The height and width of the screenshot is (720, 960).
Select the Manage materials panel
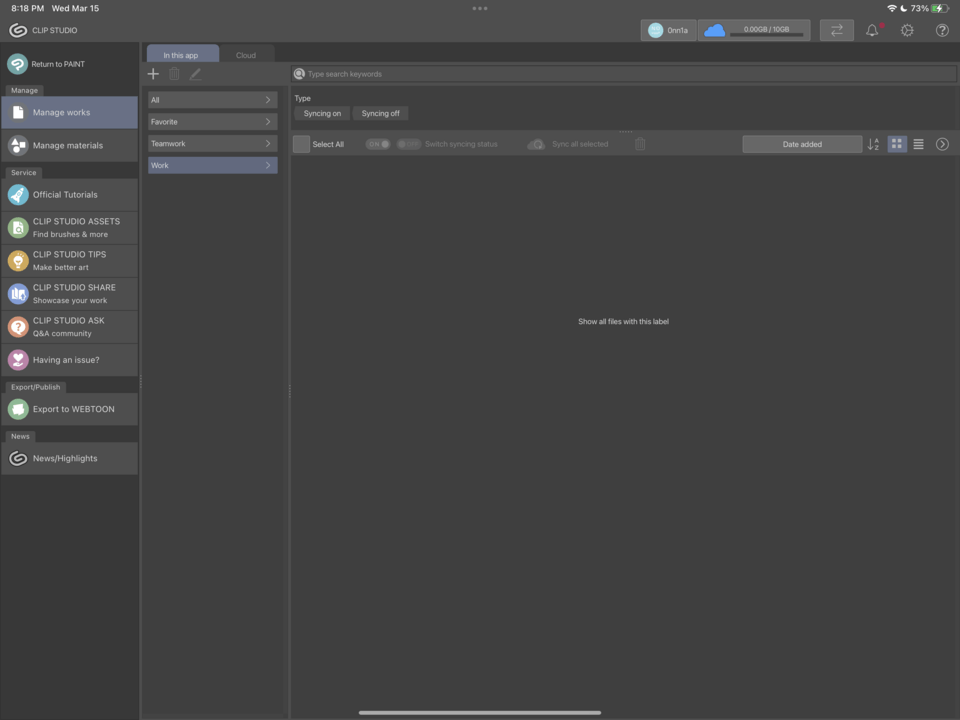(x=70, y=145)
